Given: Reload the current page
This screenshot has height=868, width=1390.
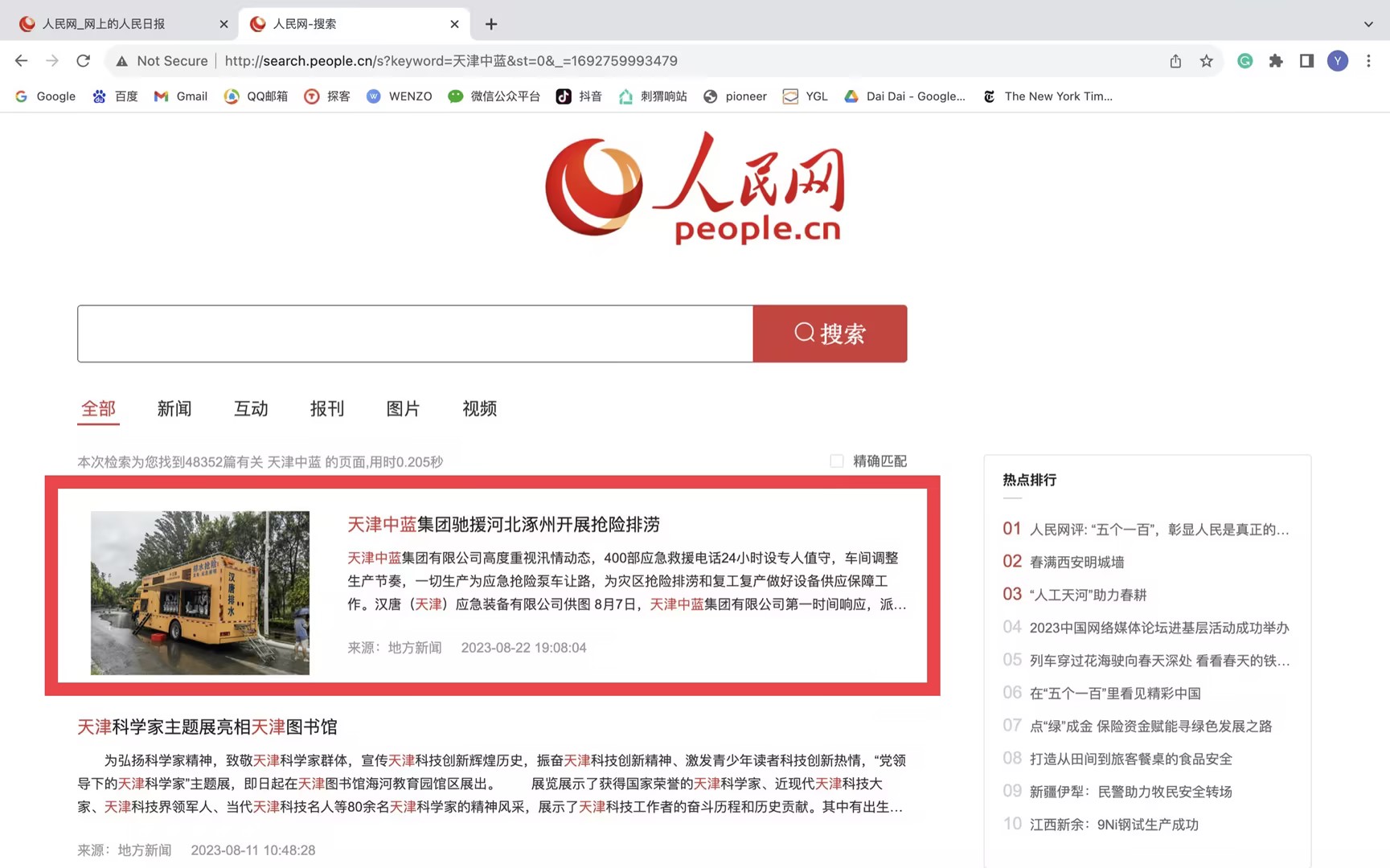Looking at the screenshot, I should [84, 61].
